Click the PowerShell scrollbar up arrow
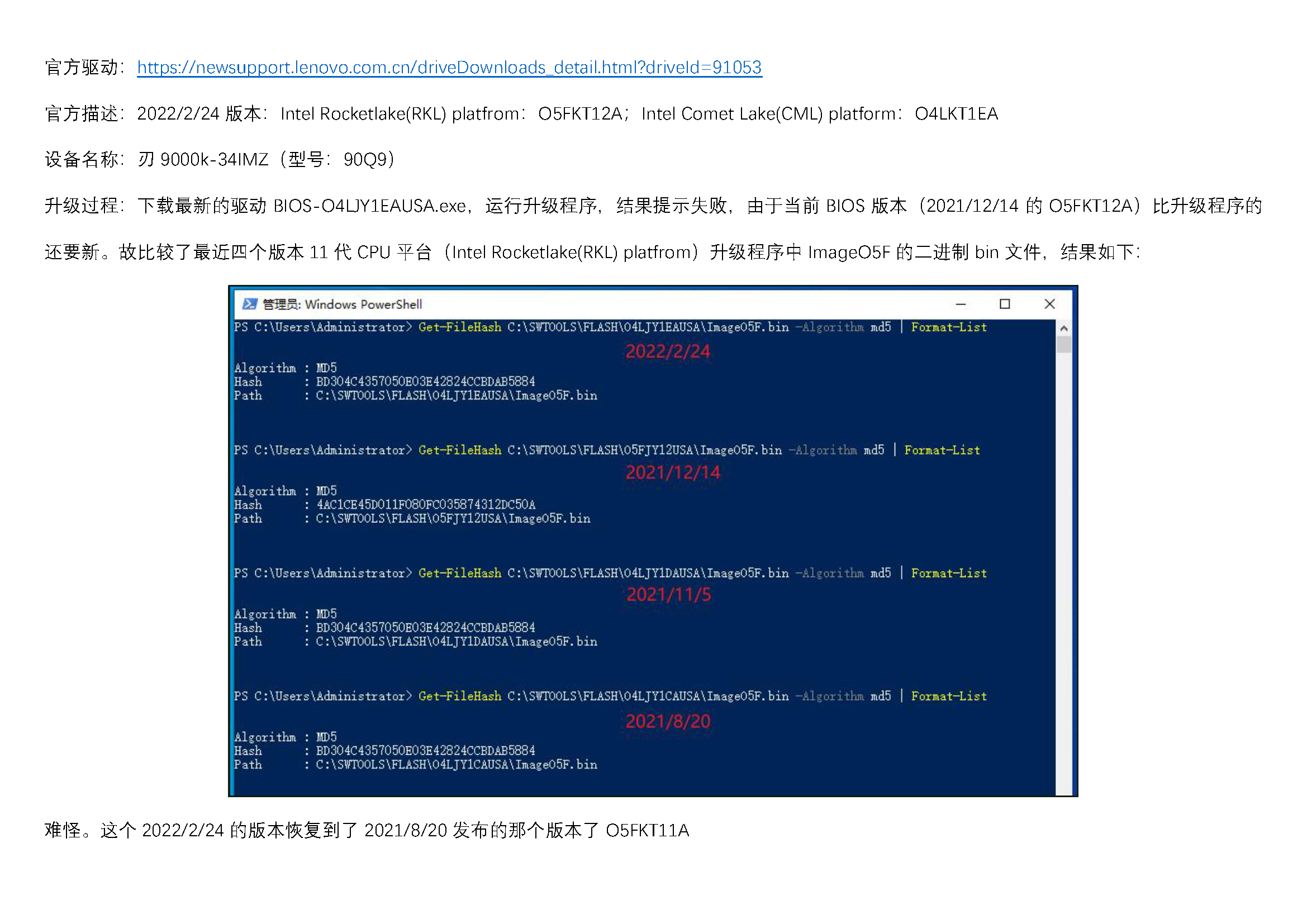Image resolution: width=1307 pixels, height=924 pixels. pos(1063,328)
